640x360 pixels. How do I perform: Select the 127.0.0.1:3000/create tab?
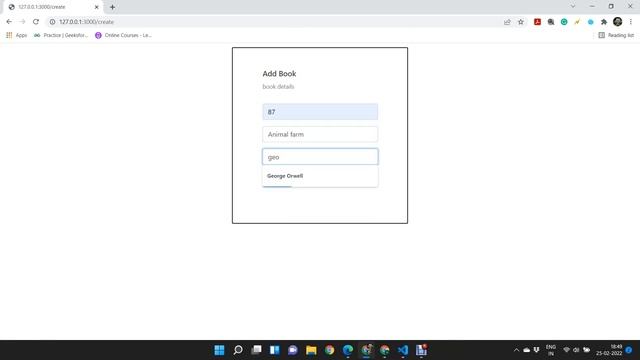[52, 7]
